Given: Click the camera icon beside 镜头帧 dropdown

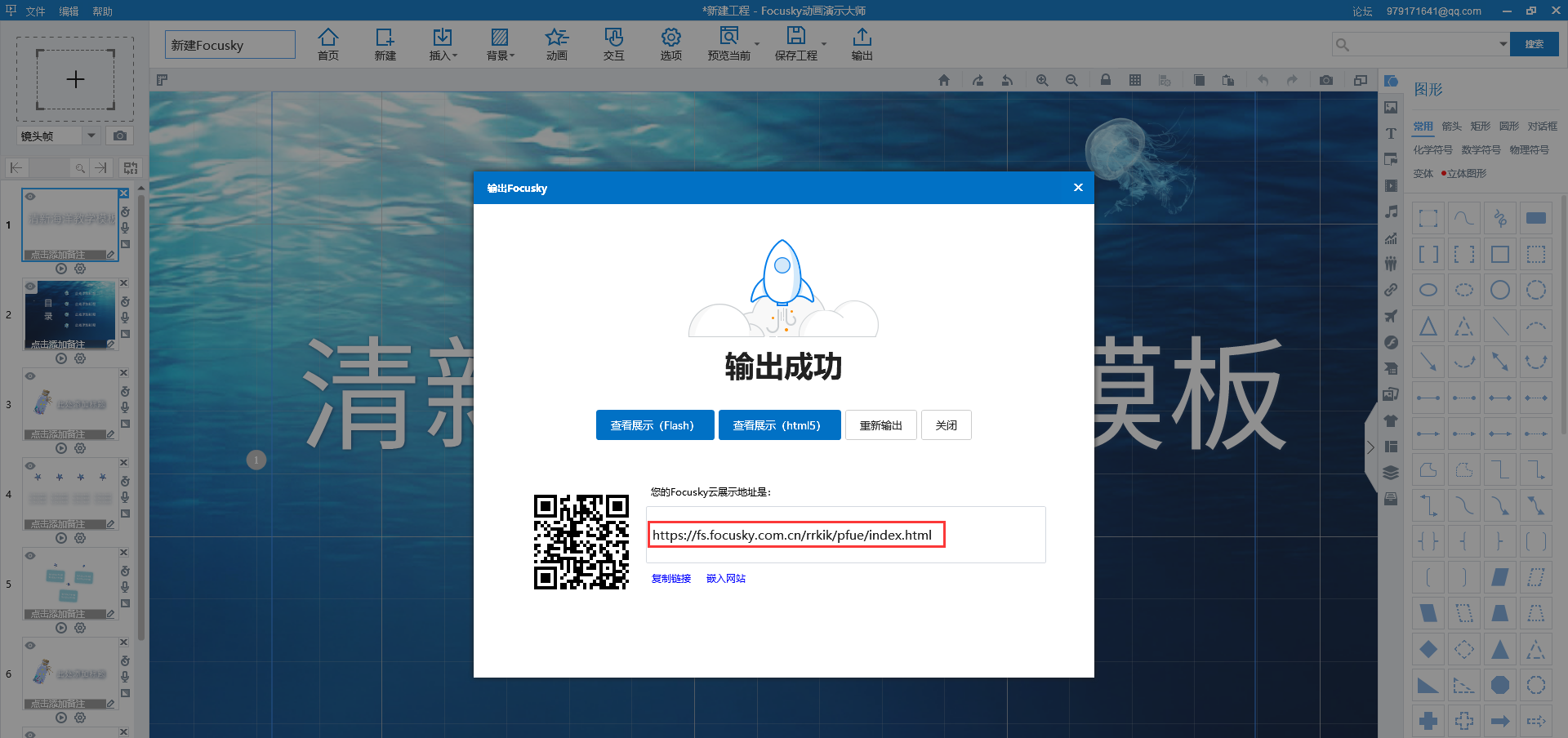Looking at the screenshot, I should point(120,136).
